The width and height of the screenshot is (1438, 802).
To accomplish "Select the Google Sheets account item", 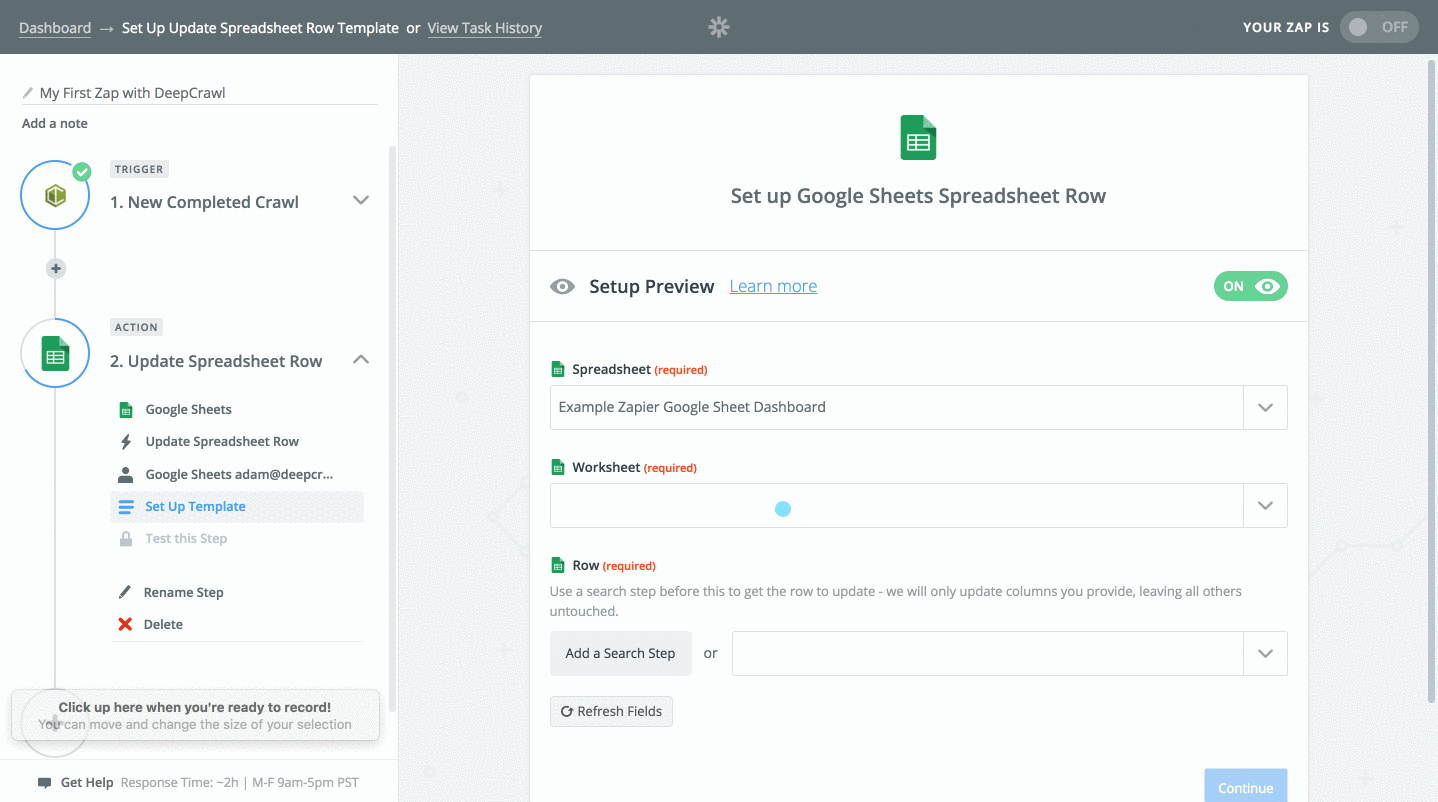I will click(x=238, y=474).
